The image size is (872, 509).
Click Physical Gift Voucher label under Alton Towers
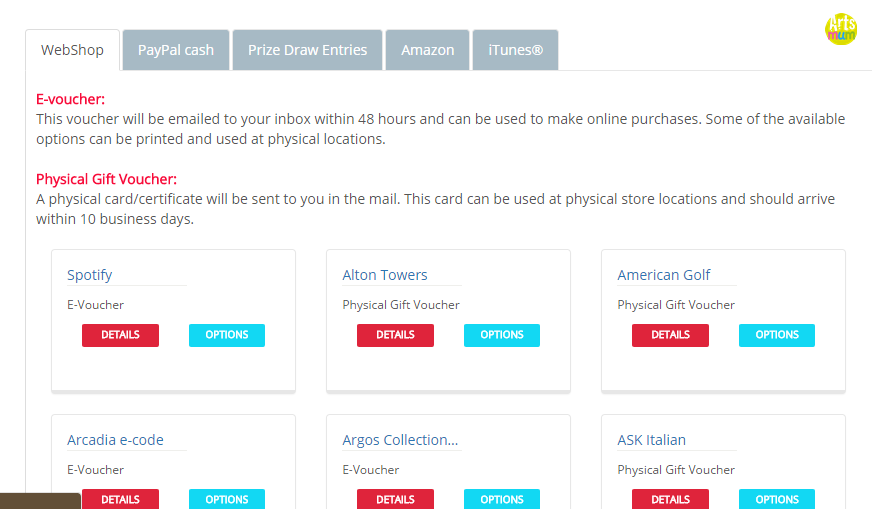401,305
